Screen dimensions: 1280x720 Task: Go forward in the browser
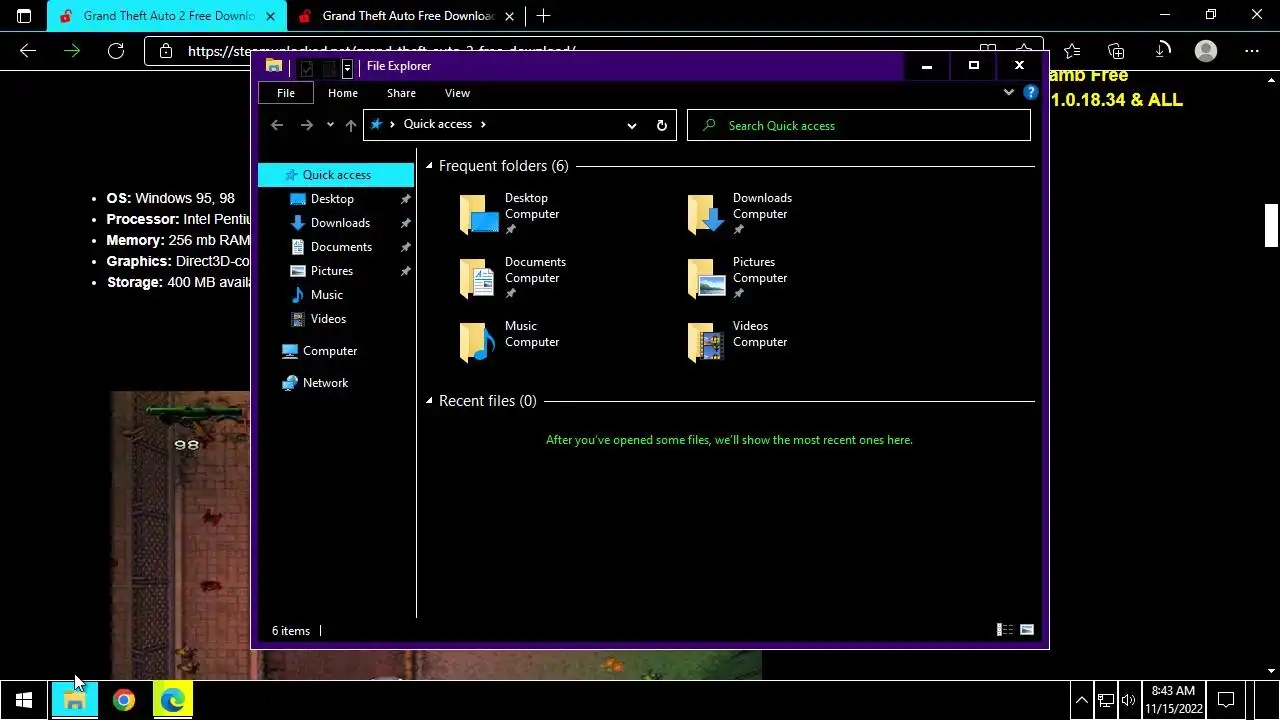[x=72, y=51]
